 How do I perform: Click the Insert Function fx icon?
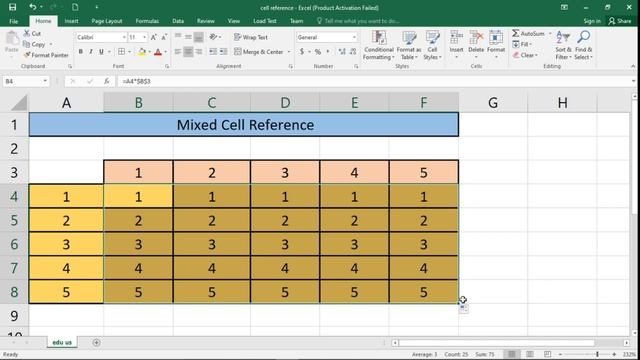click(x=107, y=81)
